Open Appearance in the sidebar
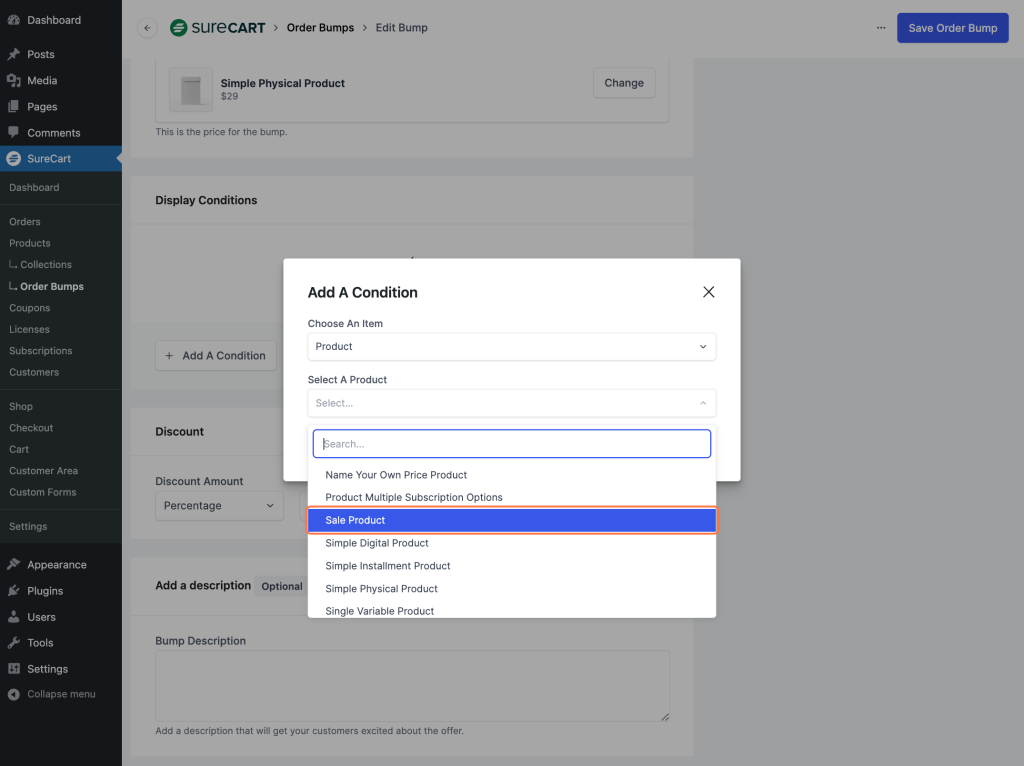Viewport: 1024px width, 766px height. click(x=56, y=565)
